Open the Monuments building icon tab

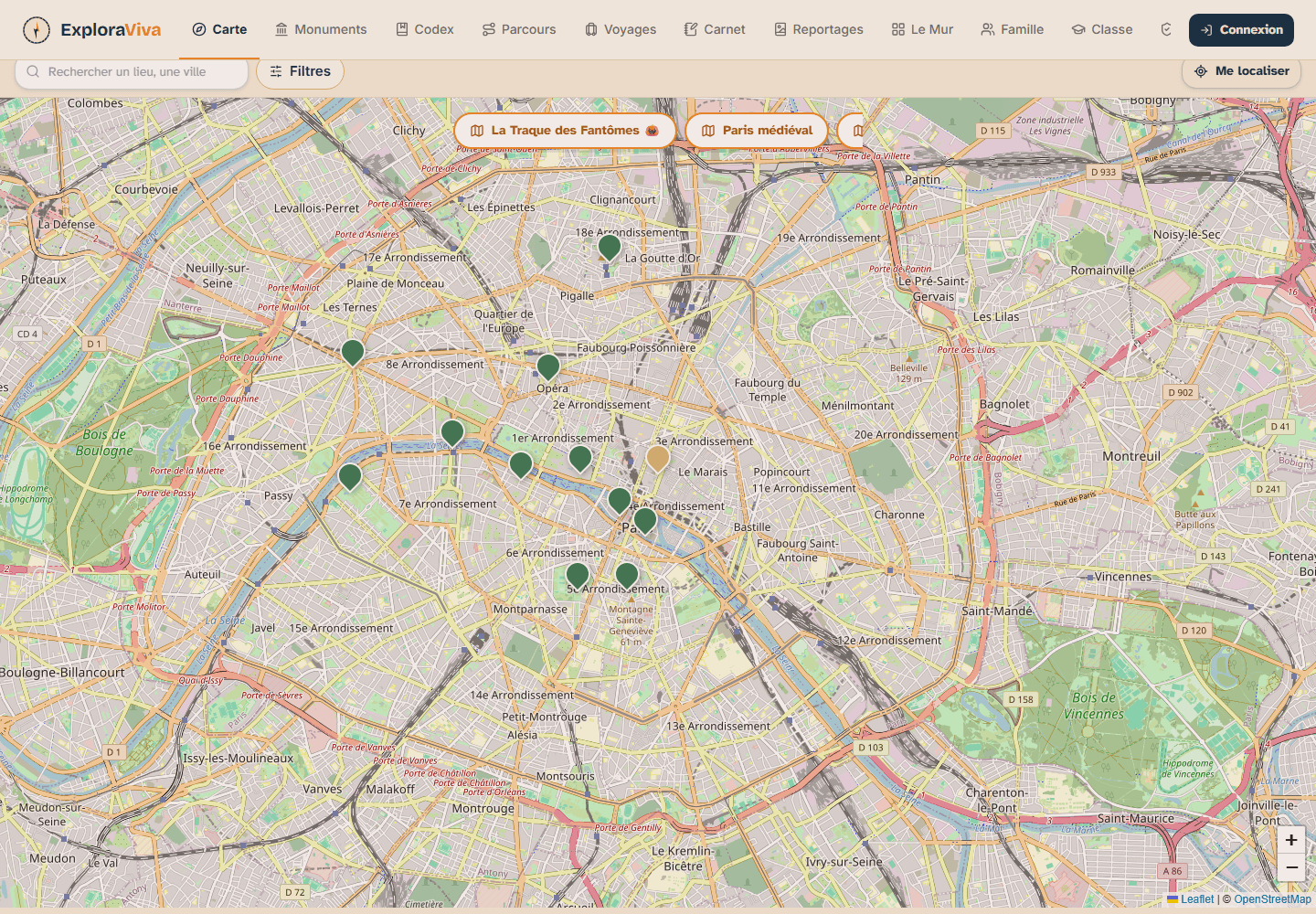pyautogui.click(x=281, y=29)
